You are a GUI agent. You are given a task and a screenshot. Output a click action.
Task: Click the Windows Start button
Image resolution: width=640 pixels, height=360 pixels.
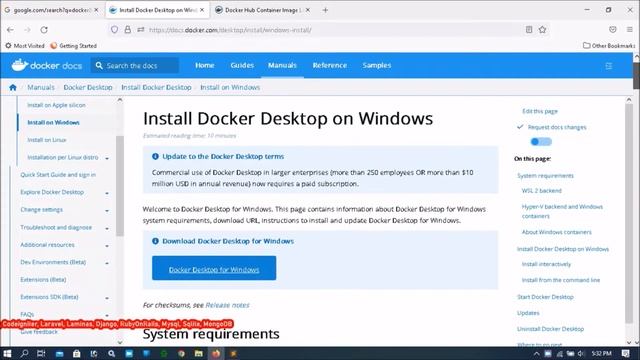click(7, 353)
